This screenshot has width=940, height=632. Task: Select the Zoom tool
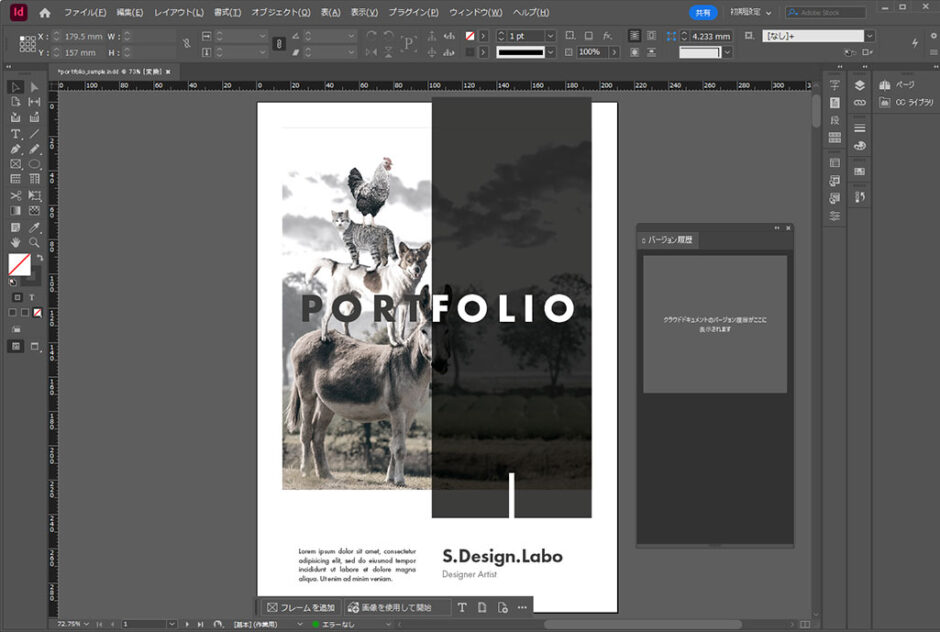click(32, 244)
